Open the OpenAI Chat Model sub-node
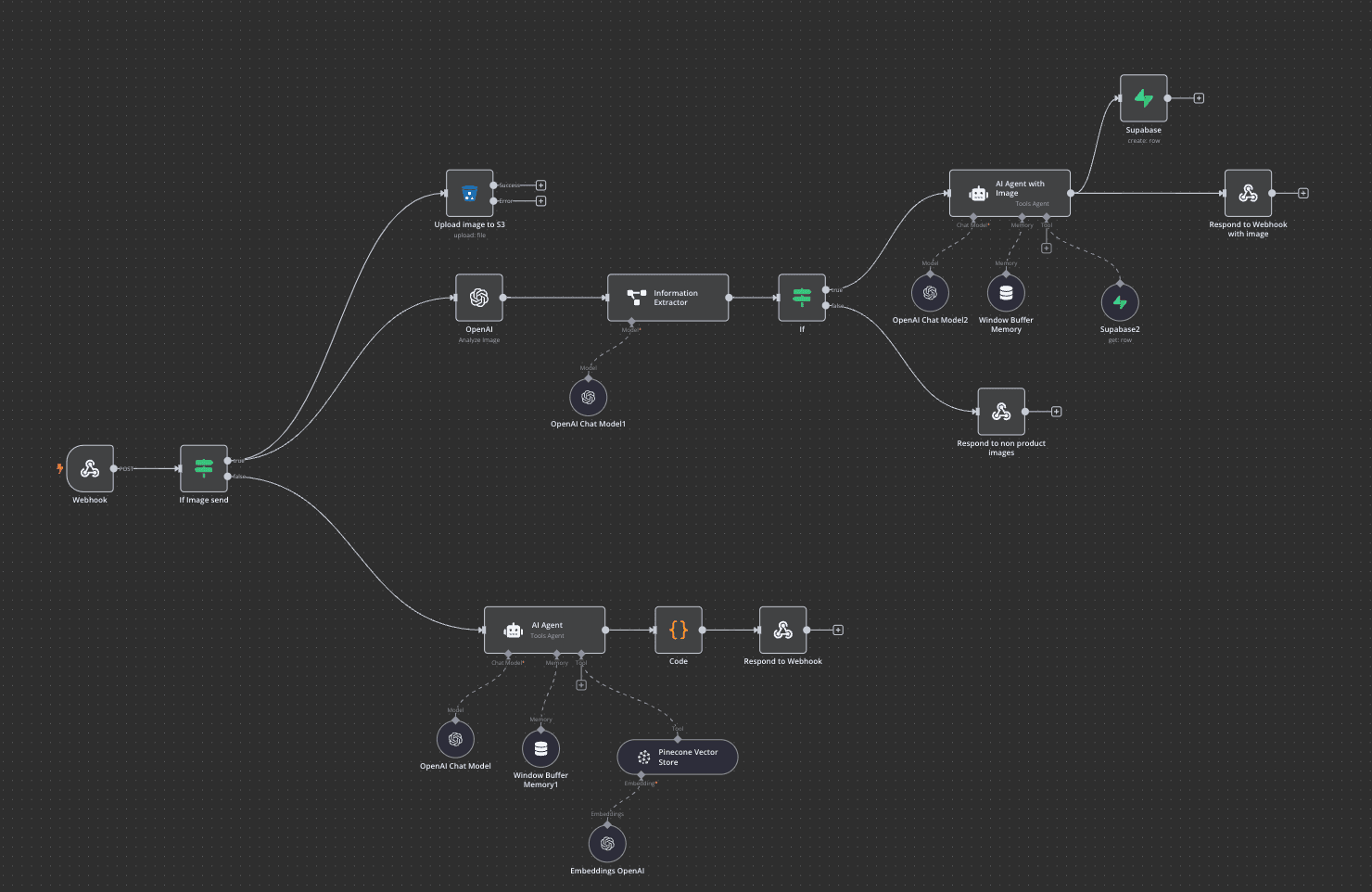The image size is (1372, 892). coord(455,739)
